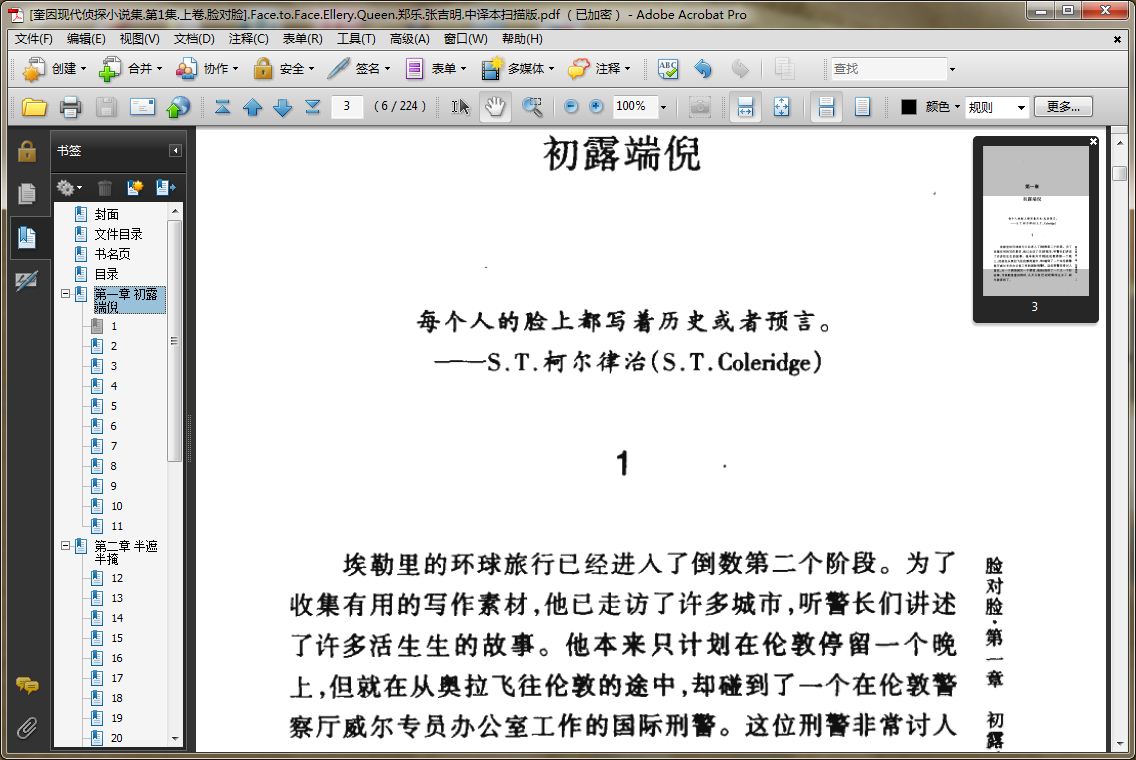Viewport: 1136px width, 760px height.
Task: Open the Attachments paperclip panel
Action: point(27,727)
